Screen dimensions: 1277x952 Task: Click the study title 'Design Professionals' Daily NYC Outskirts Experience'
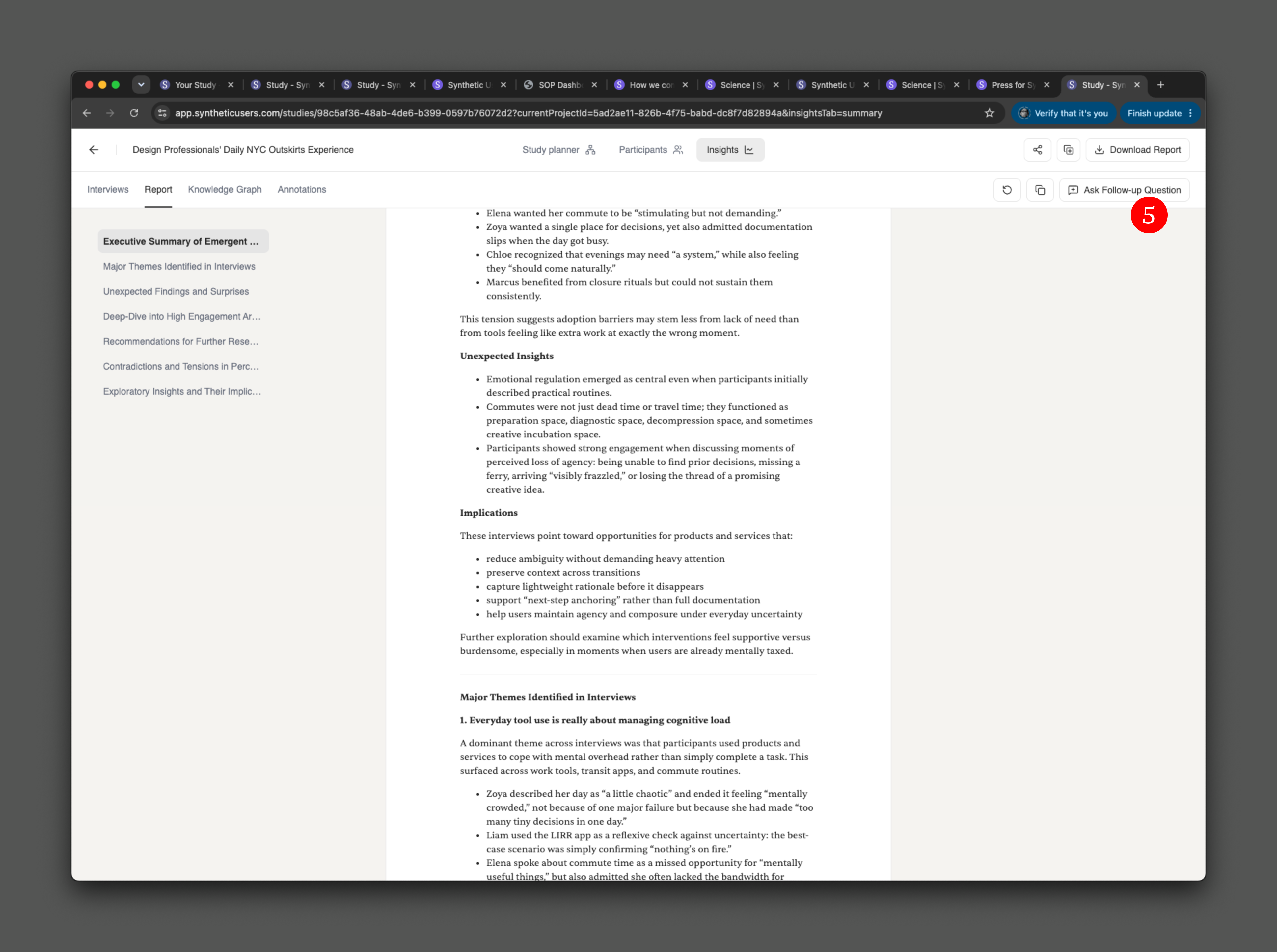[243, 150]
